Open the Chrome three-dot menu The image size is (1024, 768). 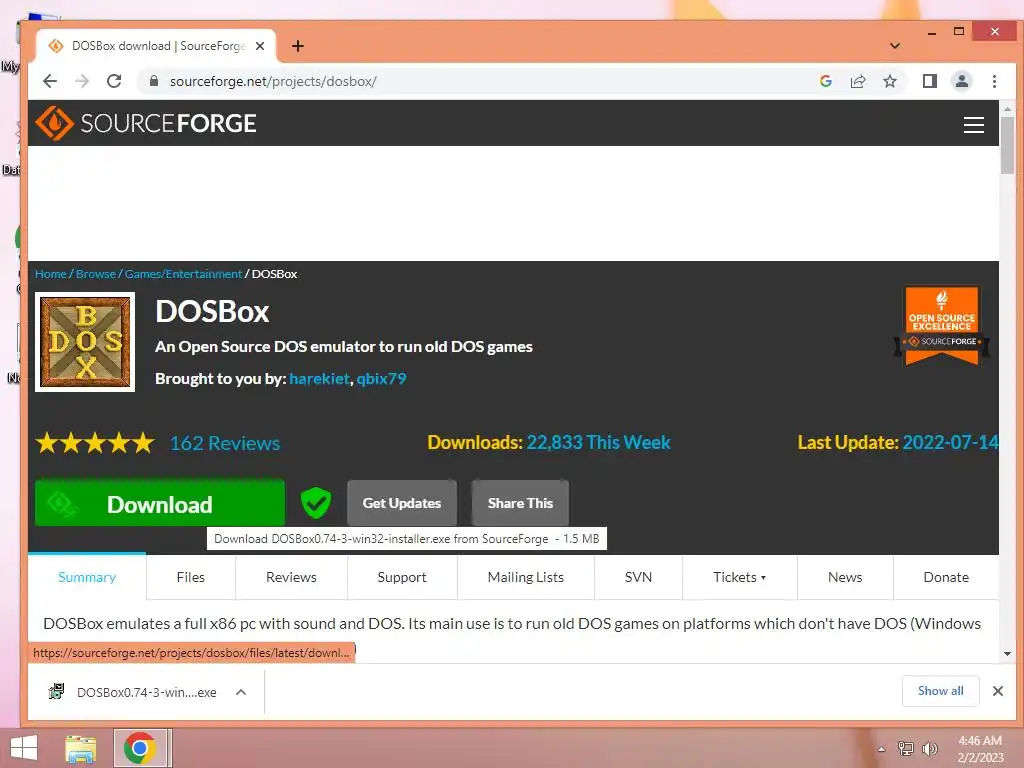[x=994, y=81]
